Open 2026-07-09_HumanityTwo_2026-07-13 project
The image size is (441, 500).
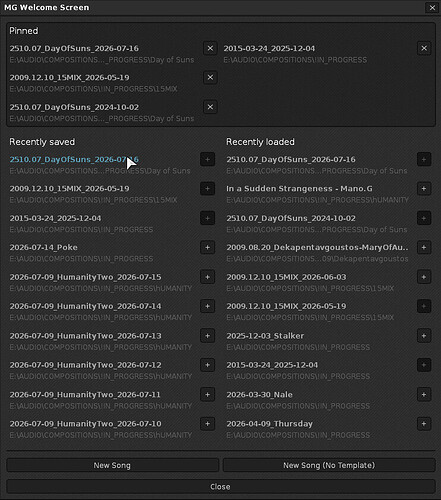coord(85,336)
